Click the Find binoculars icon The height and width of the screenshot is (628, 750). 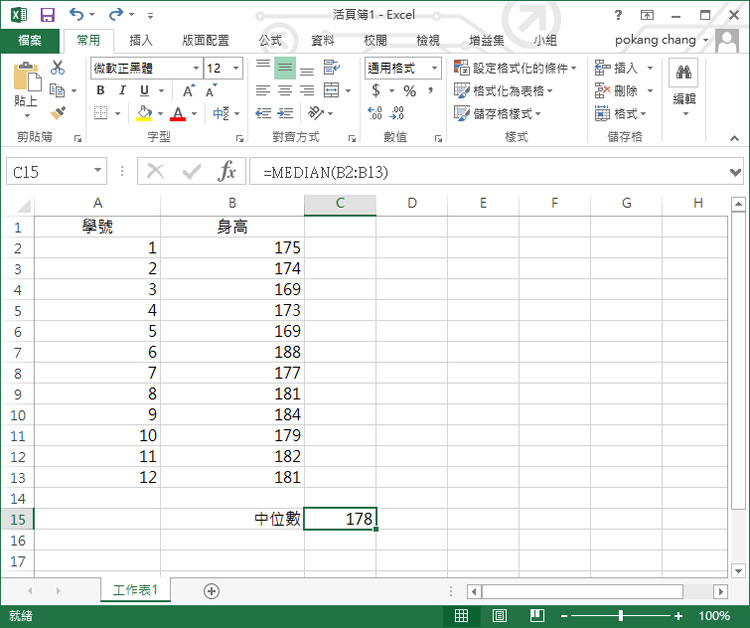coord(684,72)
